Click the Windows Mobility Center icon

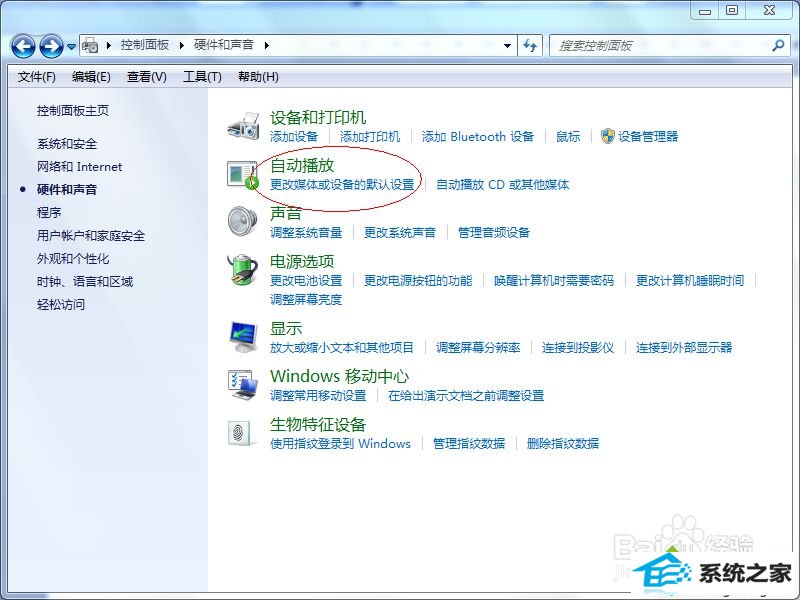pyautogui.click(x=243, y=385)
